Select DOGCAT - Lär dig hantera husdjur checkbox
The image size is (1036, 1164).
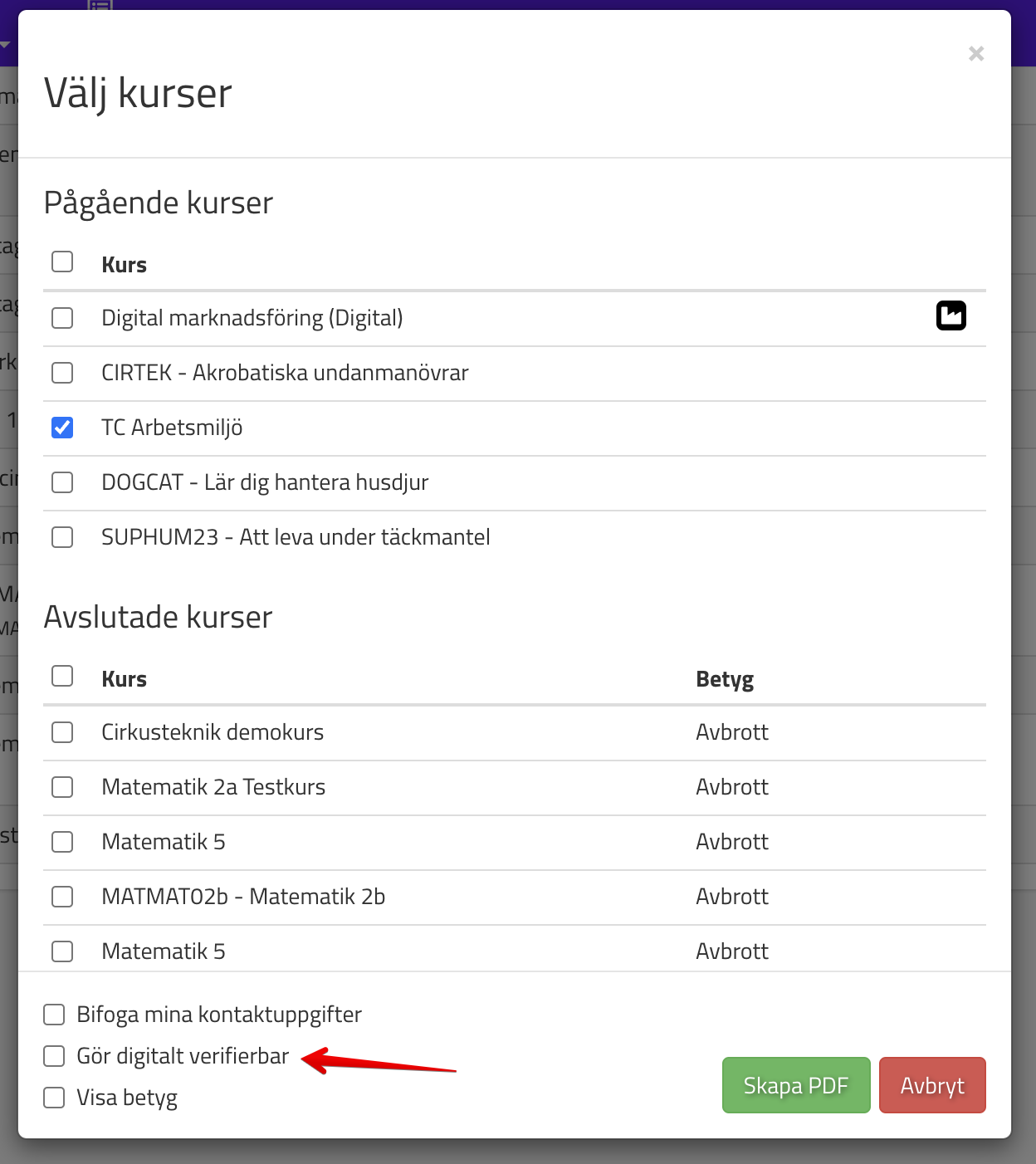tap(62, 482)
